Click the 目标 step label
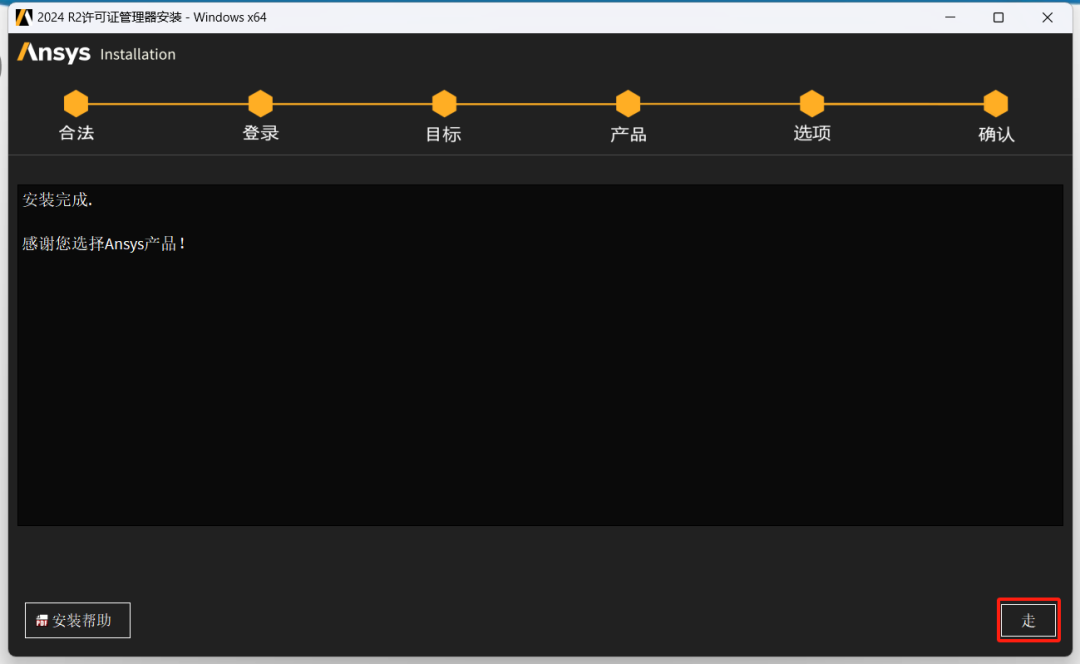1080x664 pixels. 444,134
